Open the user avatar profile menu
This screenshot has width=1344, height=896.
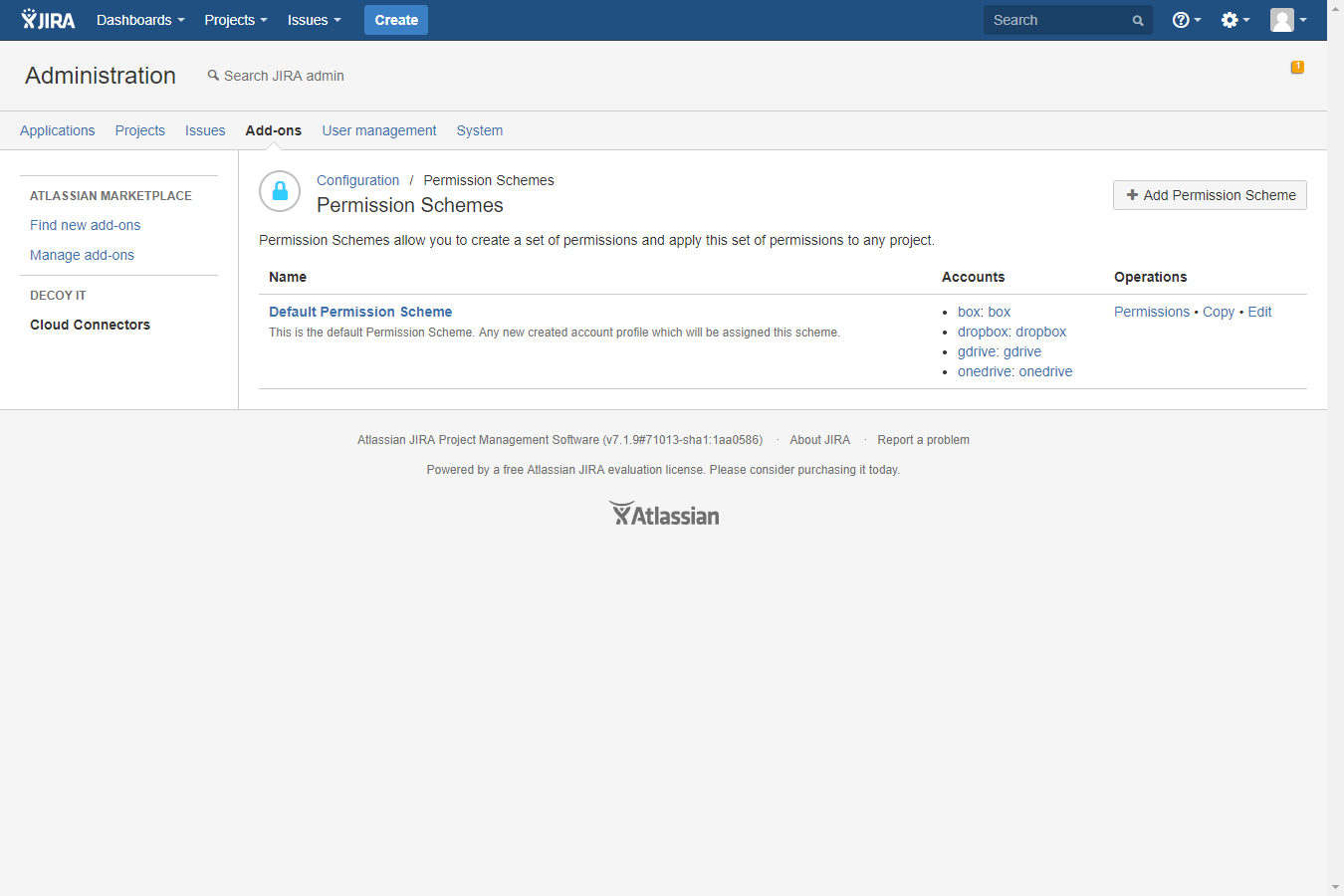(1287, 20)
